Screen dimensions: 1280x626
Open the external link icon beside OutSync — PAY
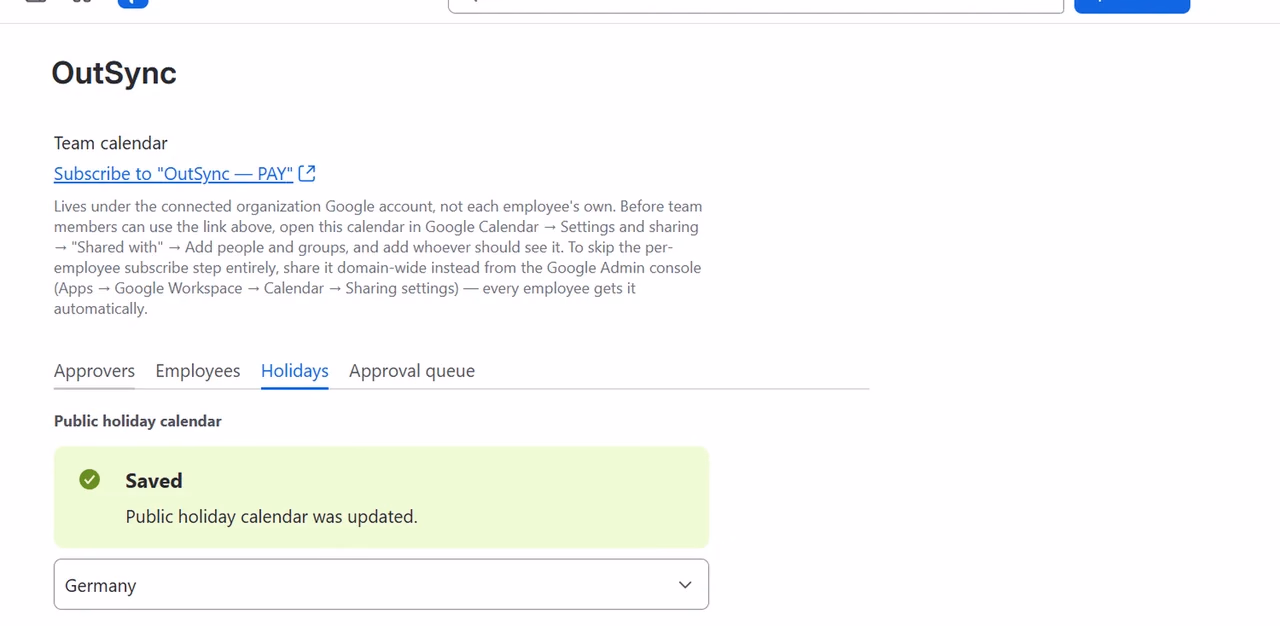(x=307, y=173)
